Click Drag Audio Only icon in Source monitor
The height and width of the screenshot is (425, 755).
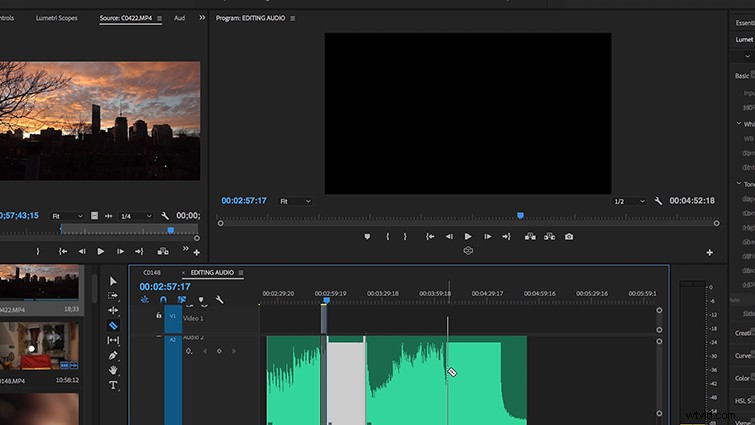(x=109, y=216)
